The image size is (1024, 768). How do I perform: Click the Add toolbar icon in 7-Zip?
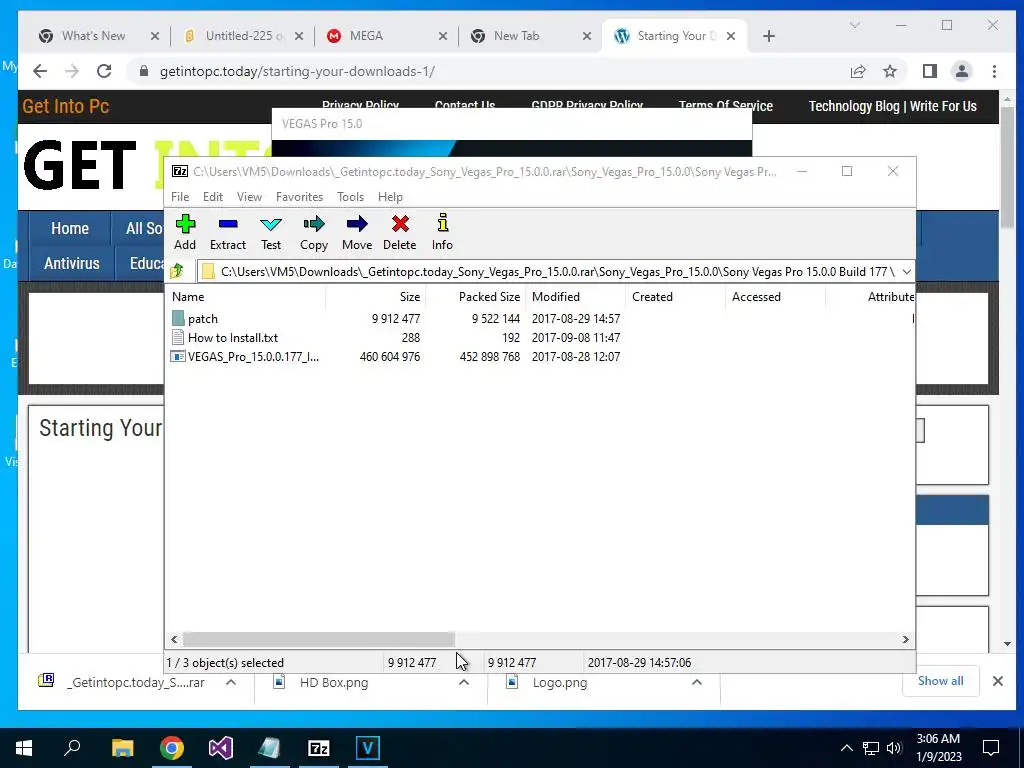coord(185,232)
